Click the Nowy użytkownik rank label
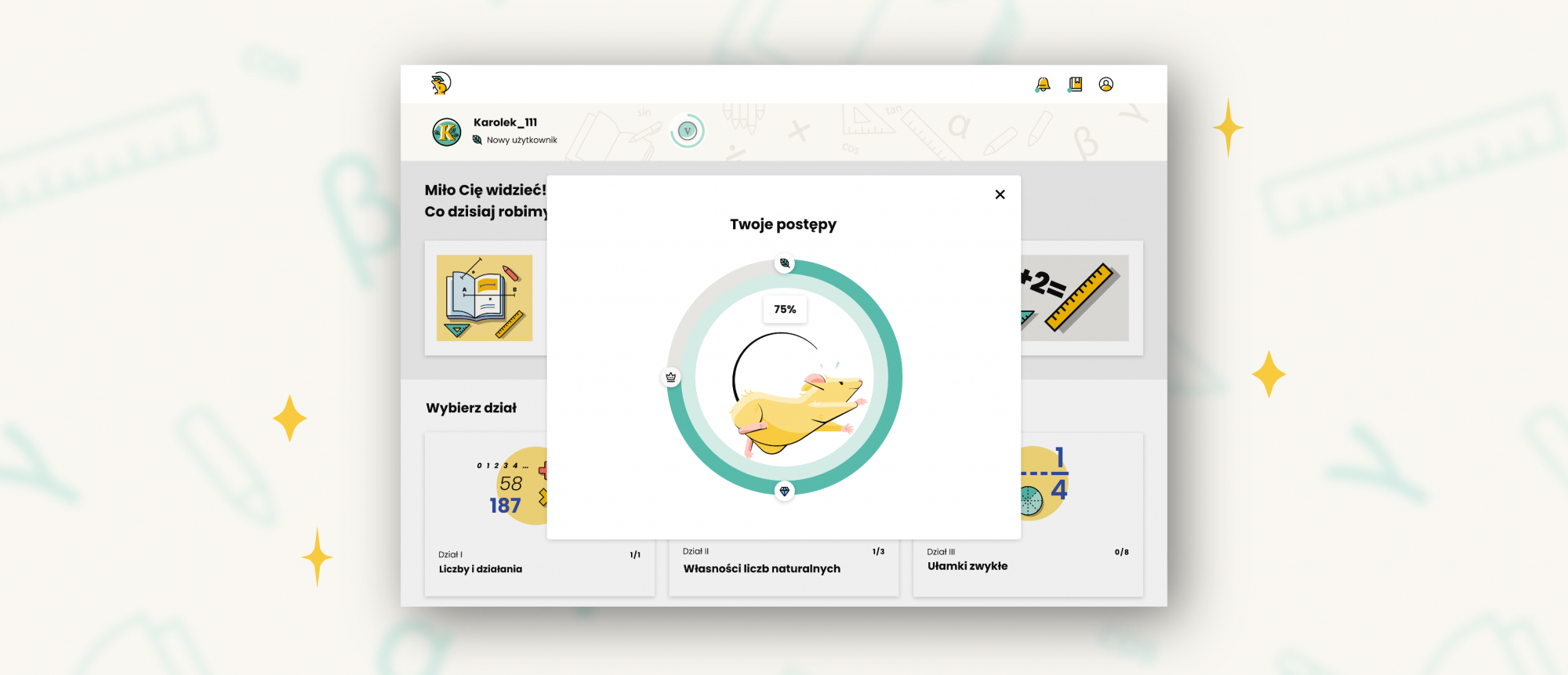 pyautogui.click(x=522, y=140)
